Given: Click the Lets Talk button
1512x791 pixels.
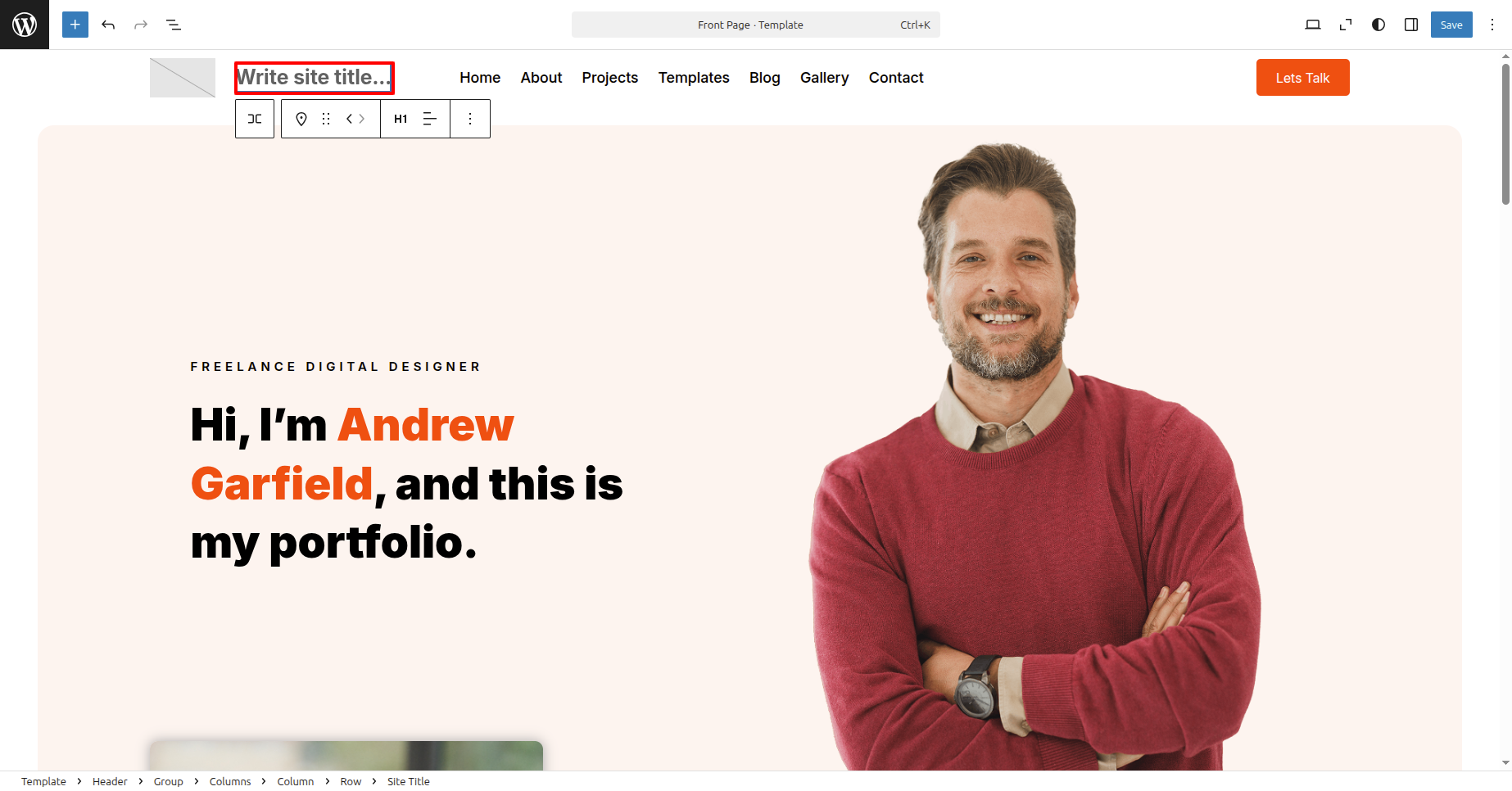Looking at the screenshot, I should [x=1302, y=78].
